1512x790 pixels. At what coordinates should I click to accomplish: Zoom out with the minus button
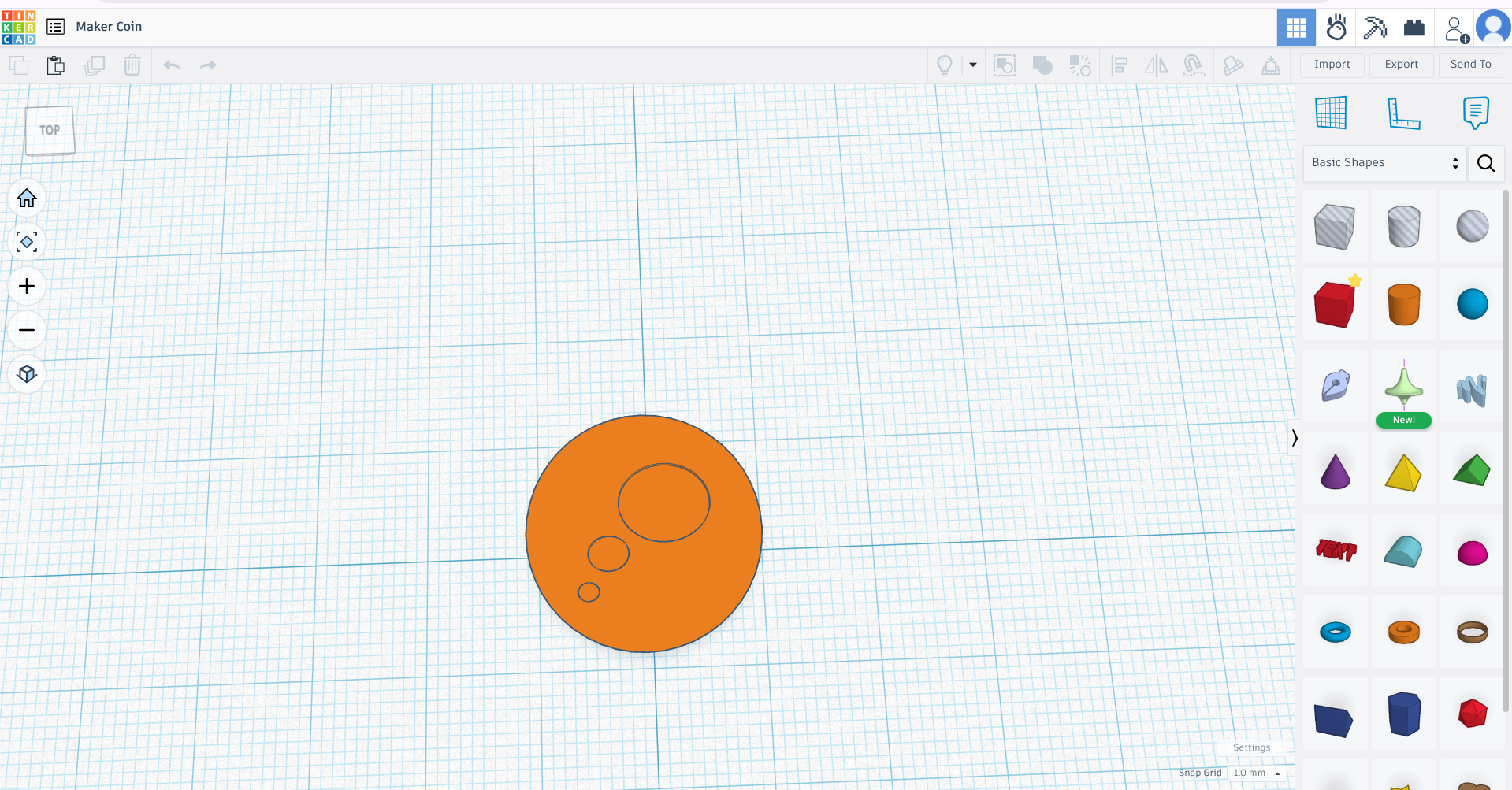(x=27, y=330)
